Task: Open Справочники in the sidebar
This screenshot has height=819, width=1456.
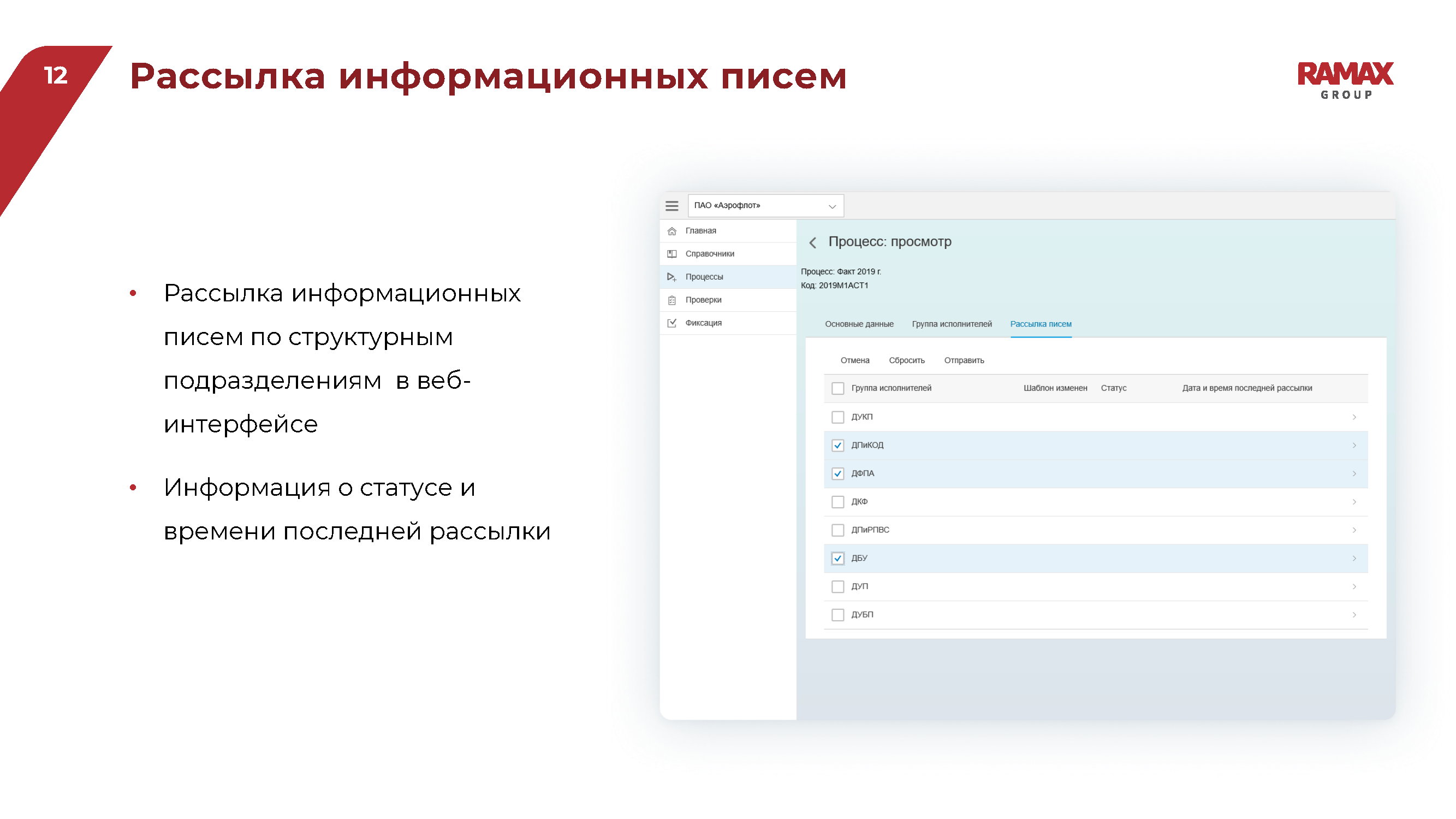Action: [728, 254]
